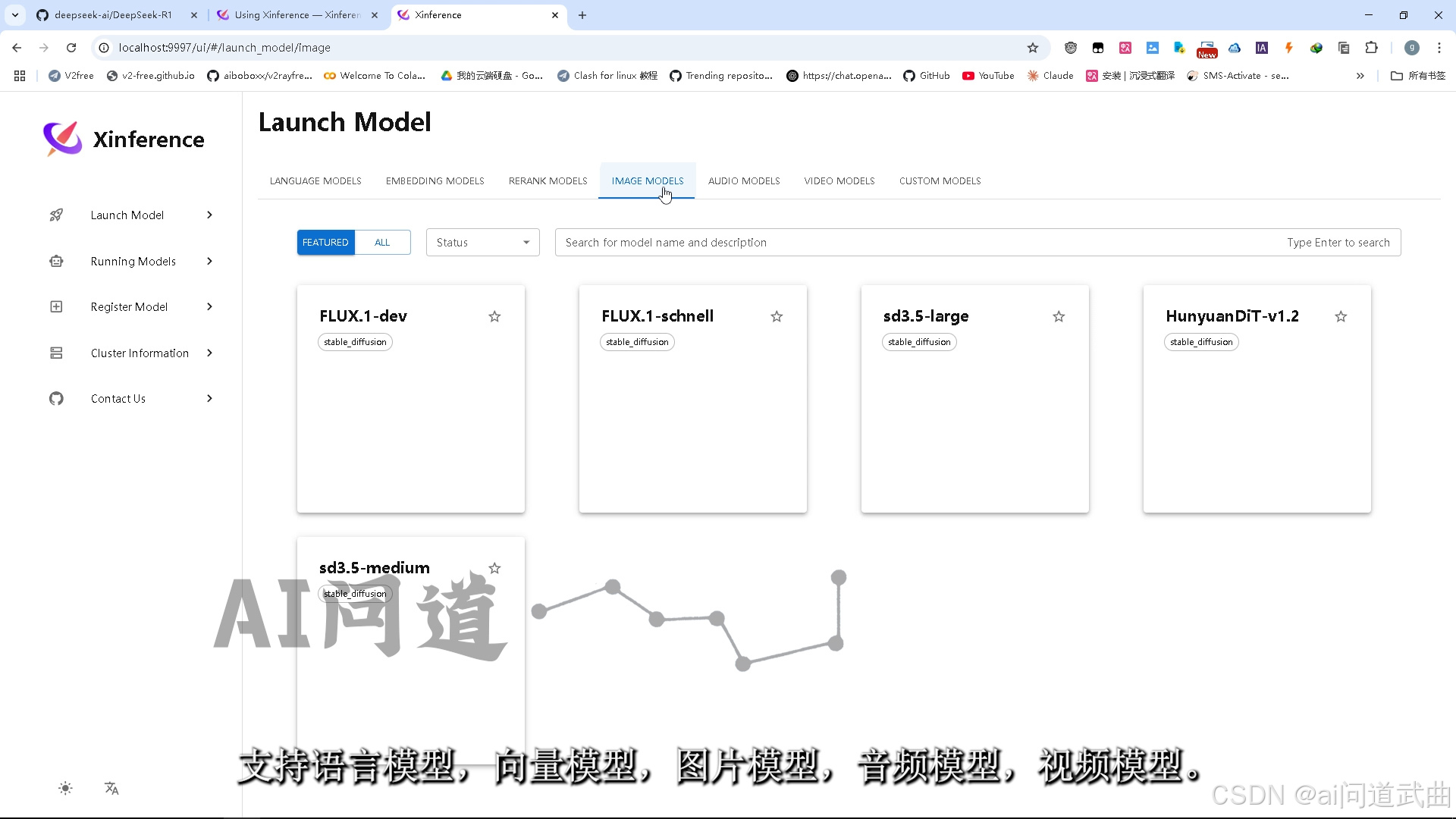Switch to the AUDIO MODELS tab
The width and height of the screenshot is (1456, 819).
(x=744, y=180)
